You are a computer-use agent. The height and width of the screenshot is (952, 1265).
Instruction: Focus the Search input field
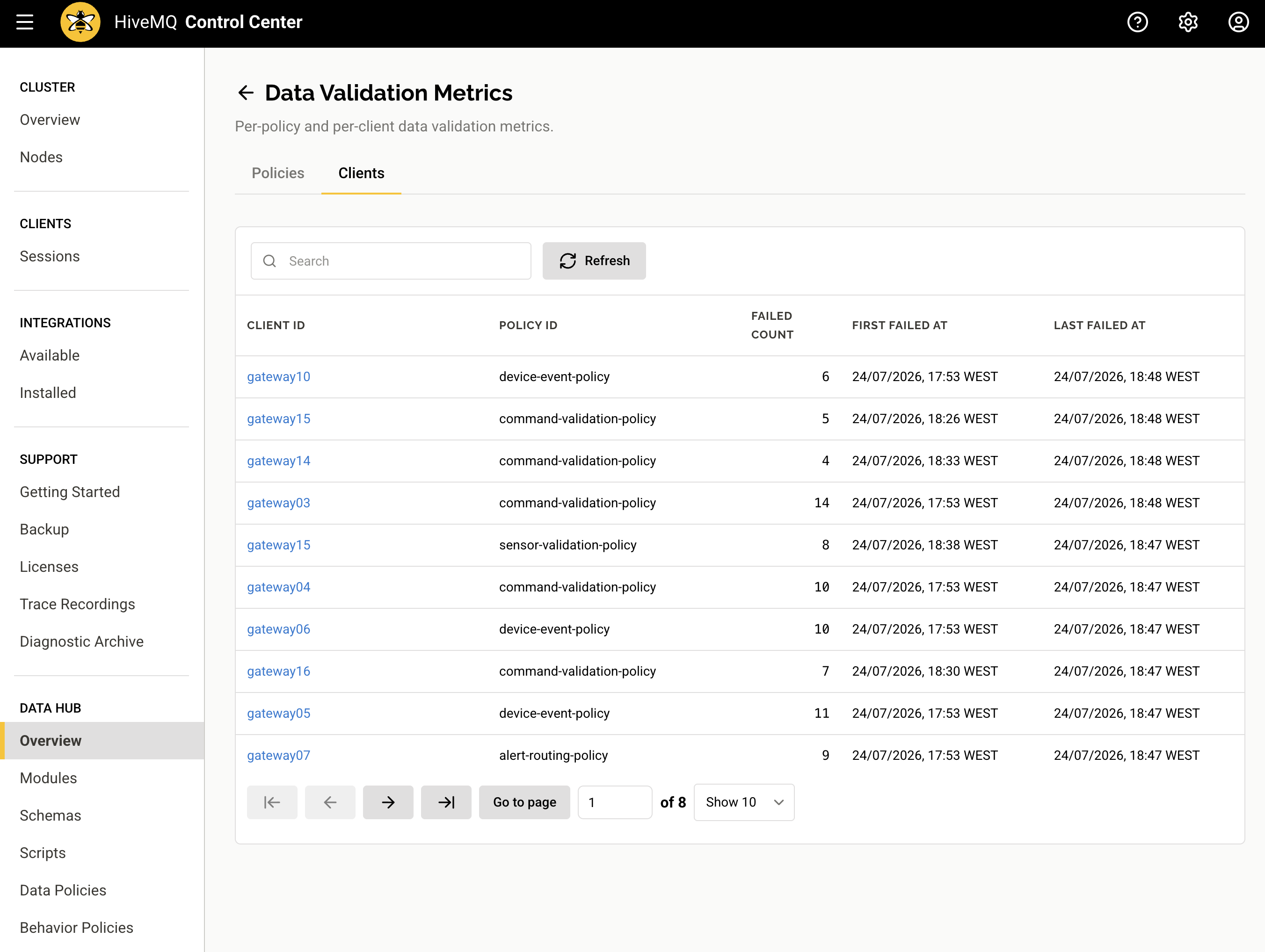(x=391, y=261)
